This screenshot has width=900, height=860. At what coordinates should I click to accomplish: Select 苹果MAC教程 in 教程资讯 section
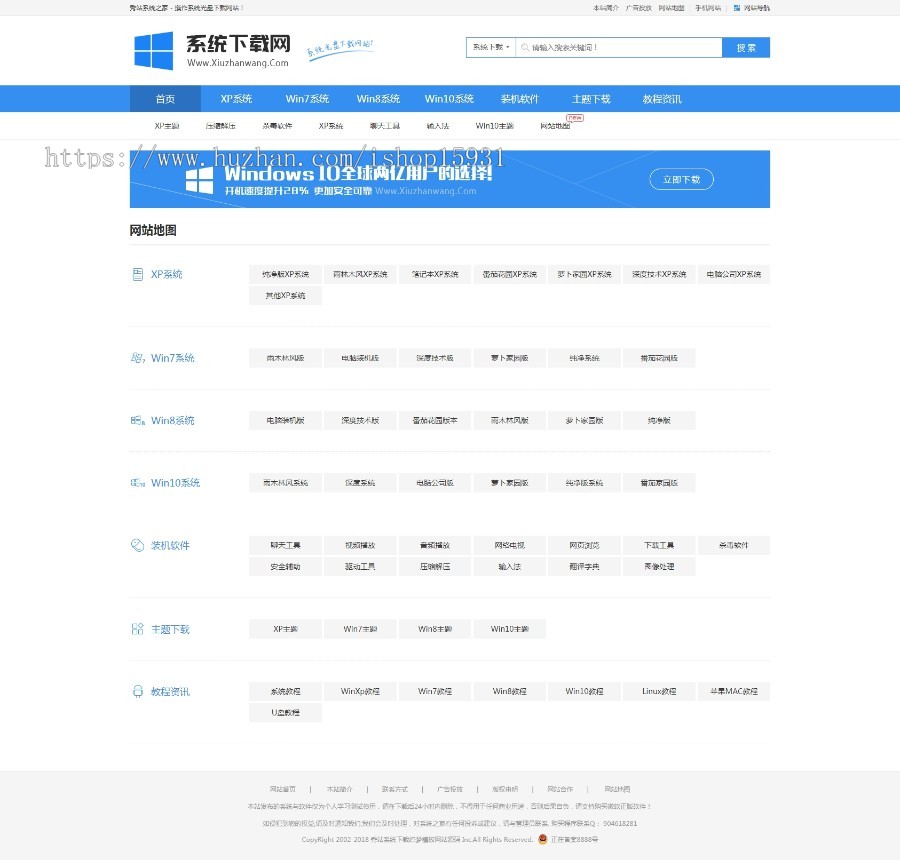click(734, 691)
